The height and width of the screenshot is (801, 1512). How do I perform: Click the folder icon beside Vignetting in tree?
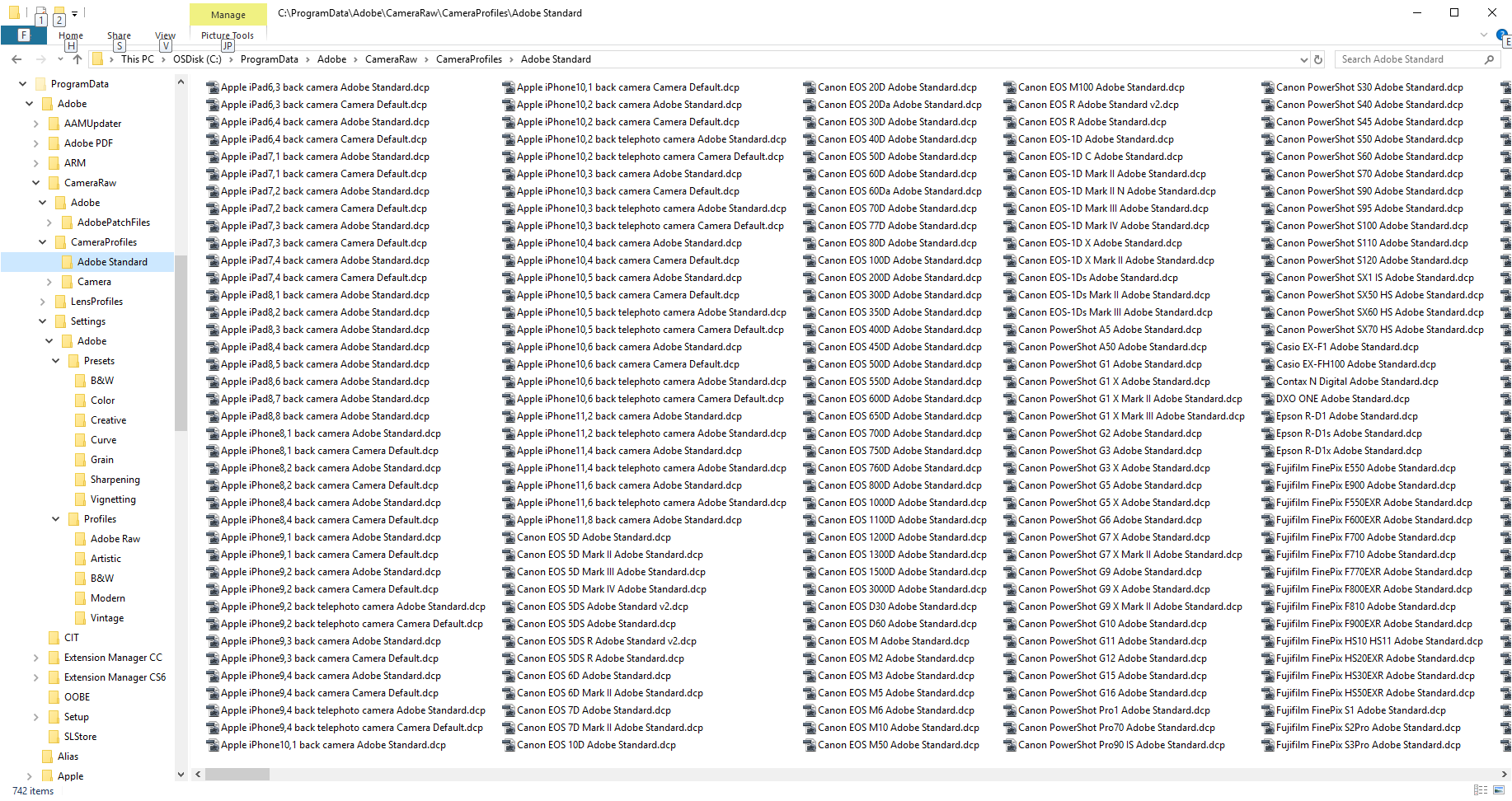[81, 499]
